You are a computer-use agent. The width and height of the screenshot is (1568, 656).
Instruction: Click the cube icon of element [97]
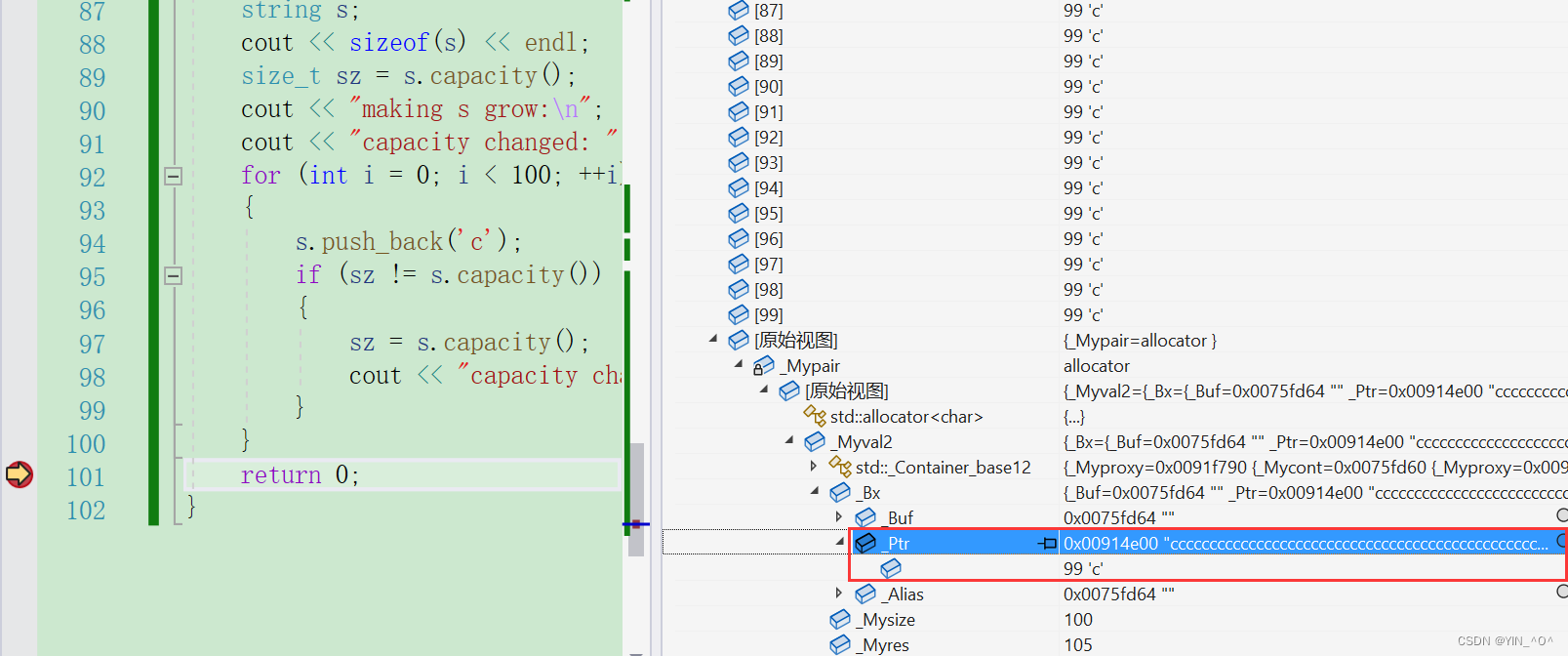pos(739,264)
